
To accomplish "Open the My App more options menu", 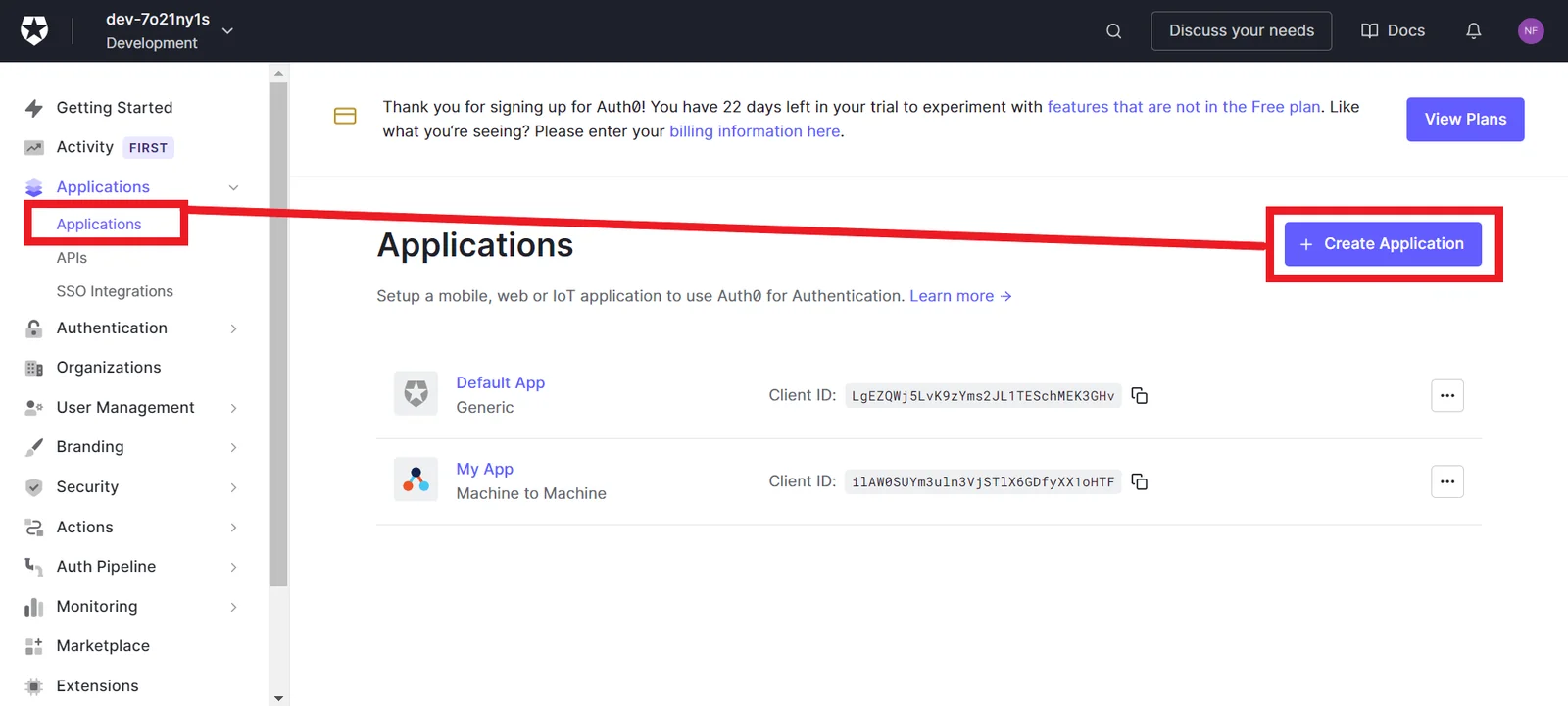I will click(x=1447, y=481).
